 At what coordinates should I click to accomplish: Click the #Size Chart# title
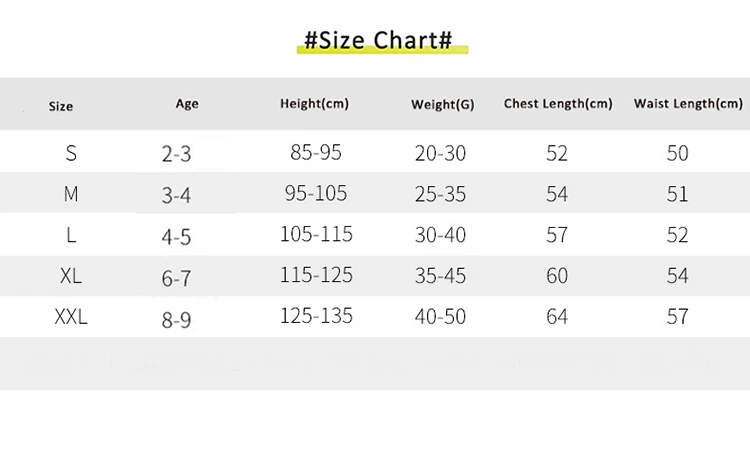(x=378, y=41)
